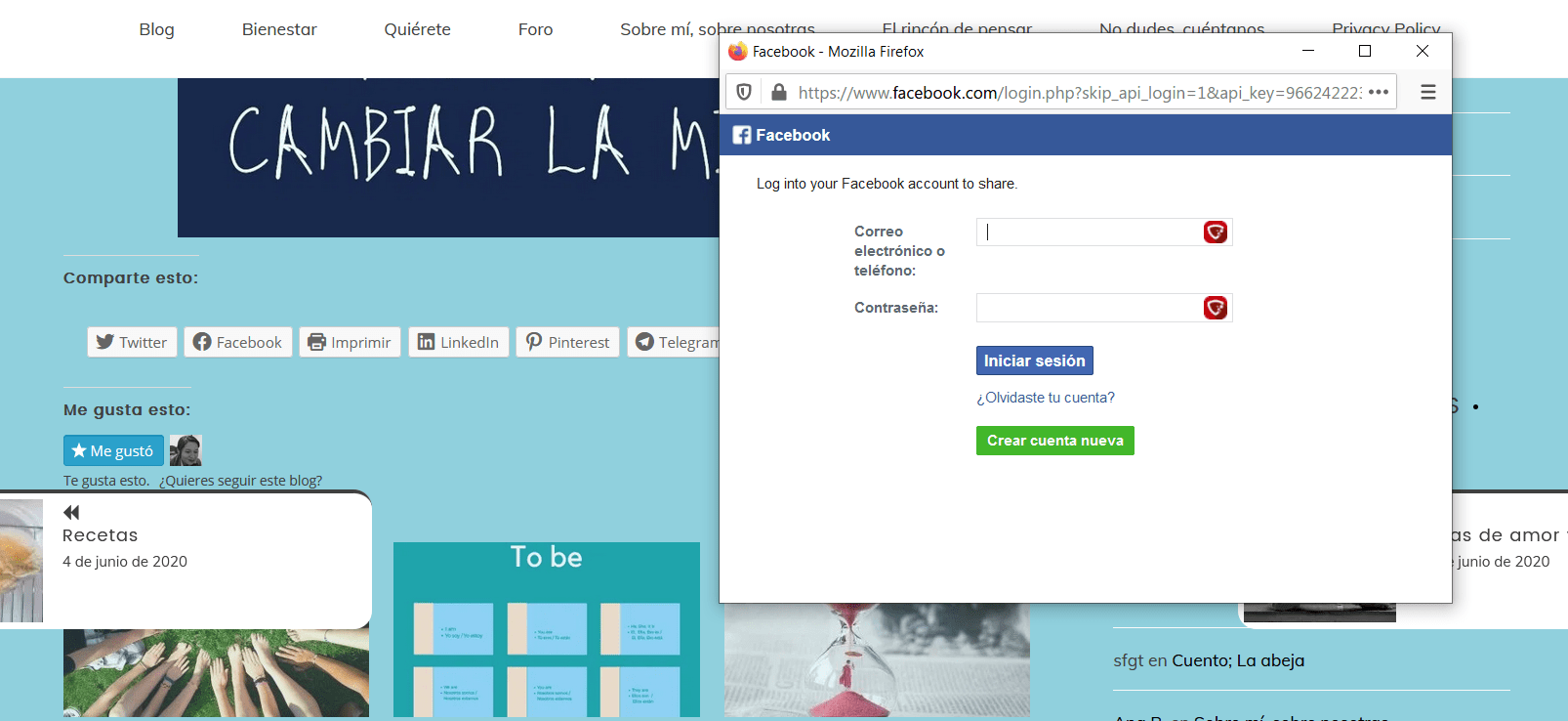Viewport: 1568px width, 721px height.
Task: Click the Iniciar sesión button
Action: tap(1034, 360)
